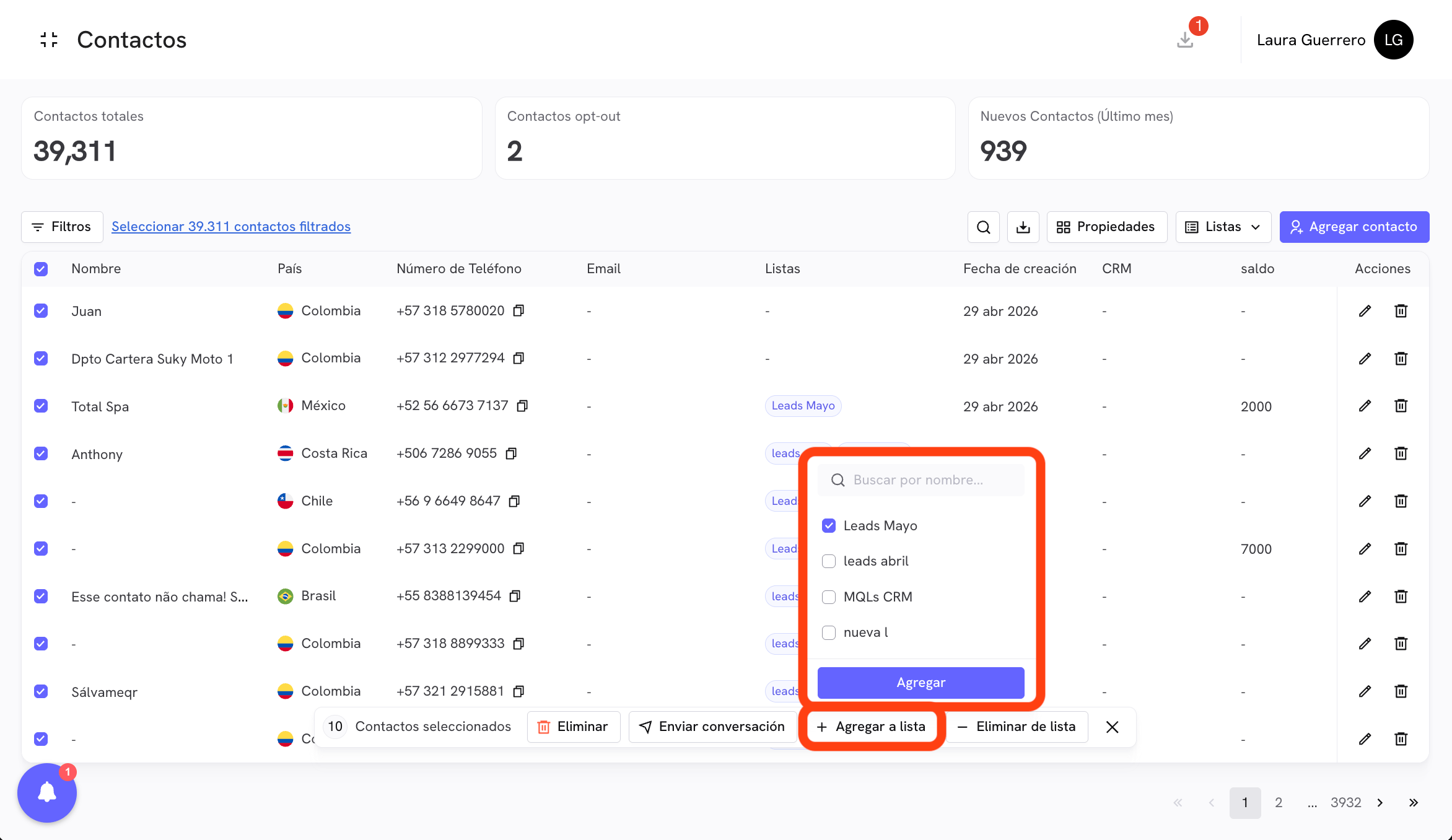This screenshot has height=840, width=1452.
Task: Uncheck the Juan row checkbox
Action: [x=41, y=310]
